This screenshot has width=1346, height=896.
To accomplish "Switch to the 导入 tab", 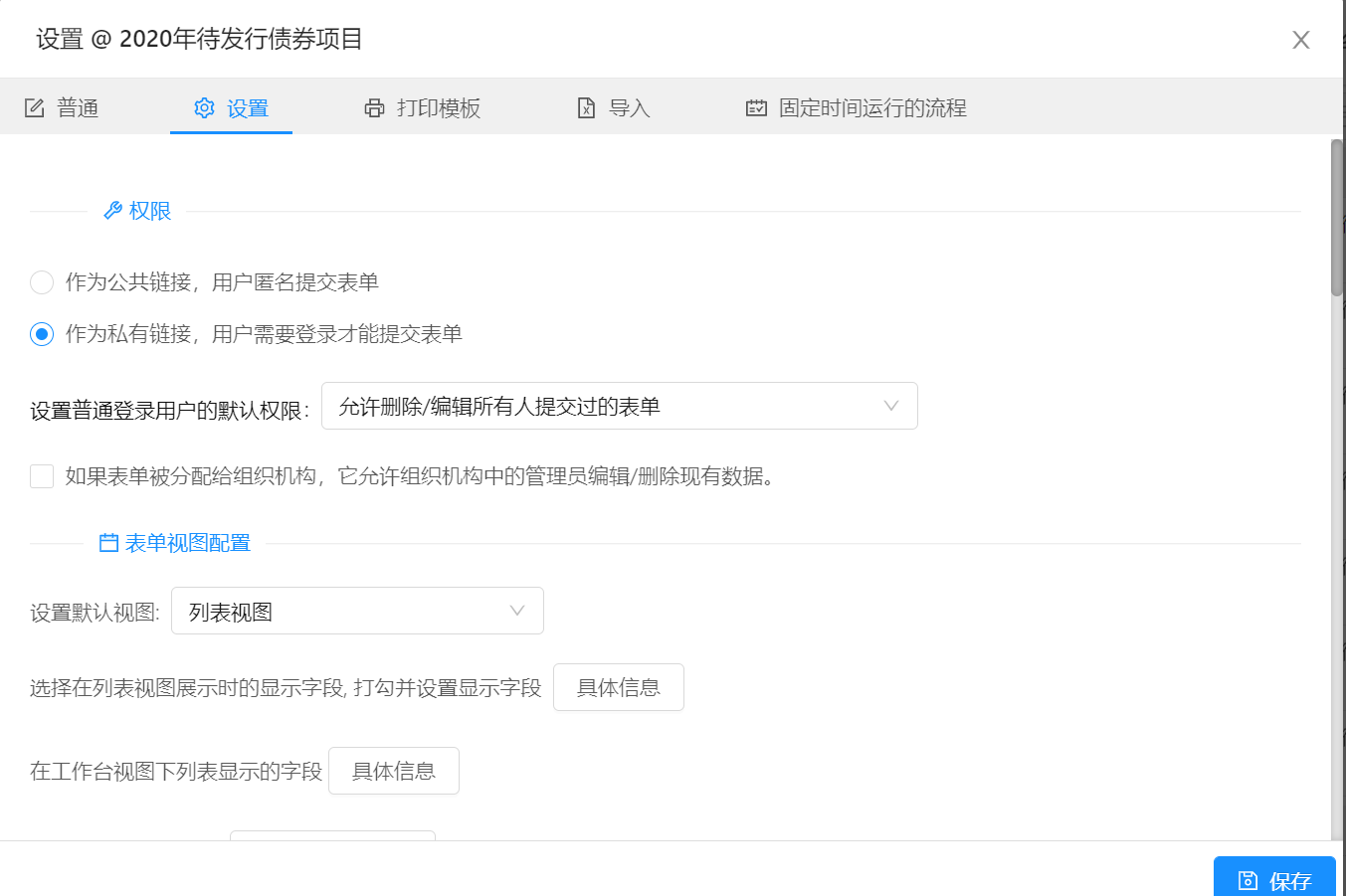I will (x=614, y=107).
